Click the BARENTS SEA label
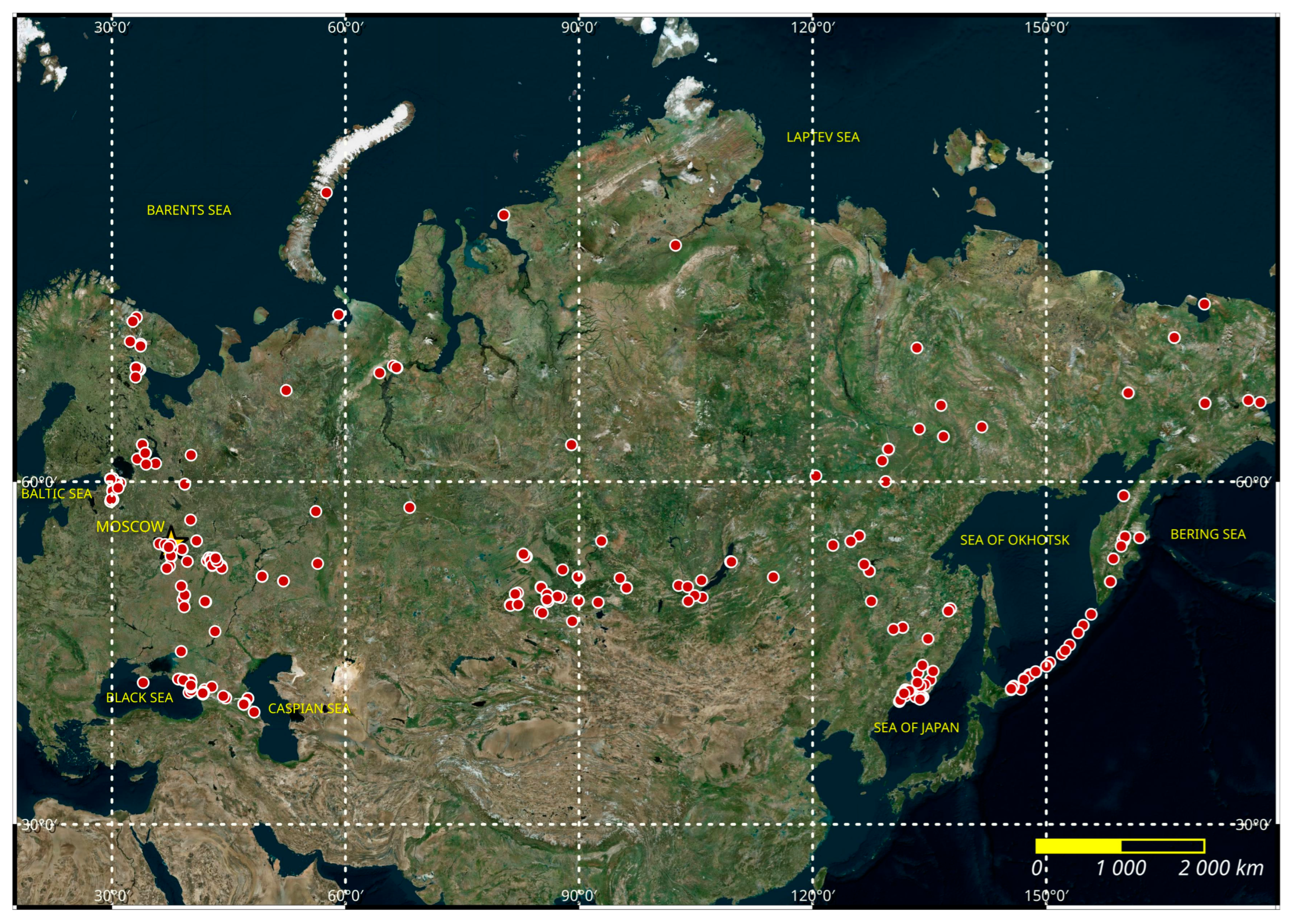This screenshot has height=924, width=1296. (x=189, y=210)
